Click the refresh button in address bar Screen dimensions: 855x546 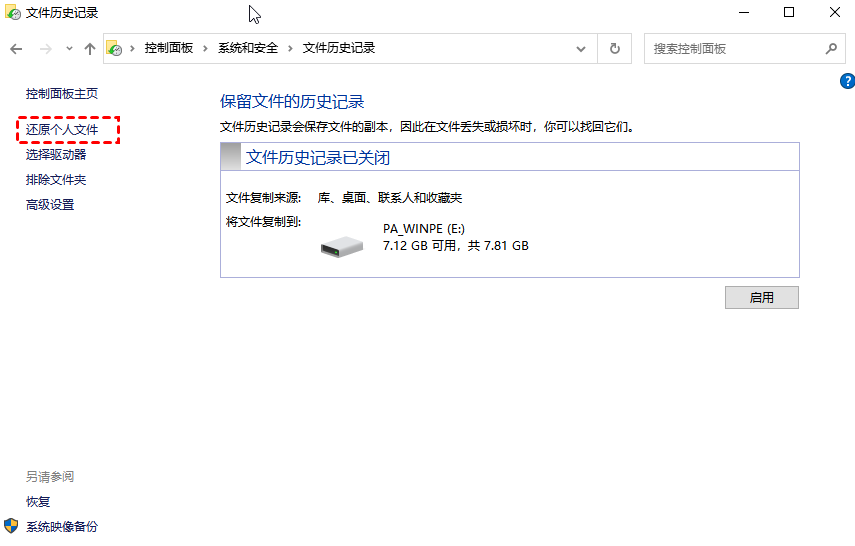pos(614,49)
